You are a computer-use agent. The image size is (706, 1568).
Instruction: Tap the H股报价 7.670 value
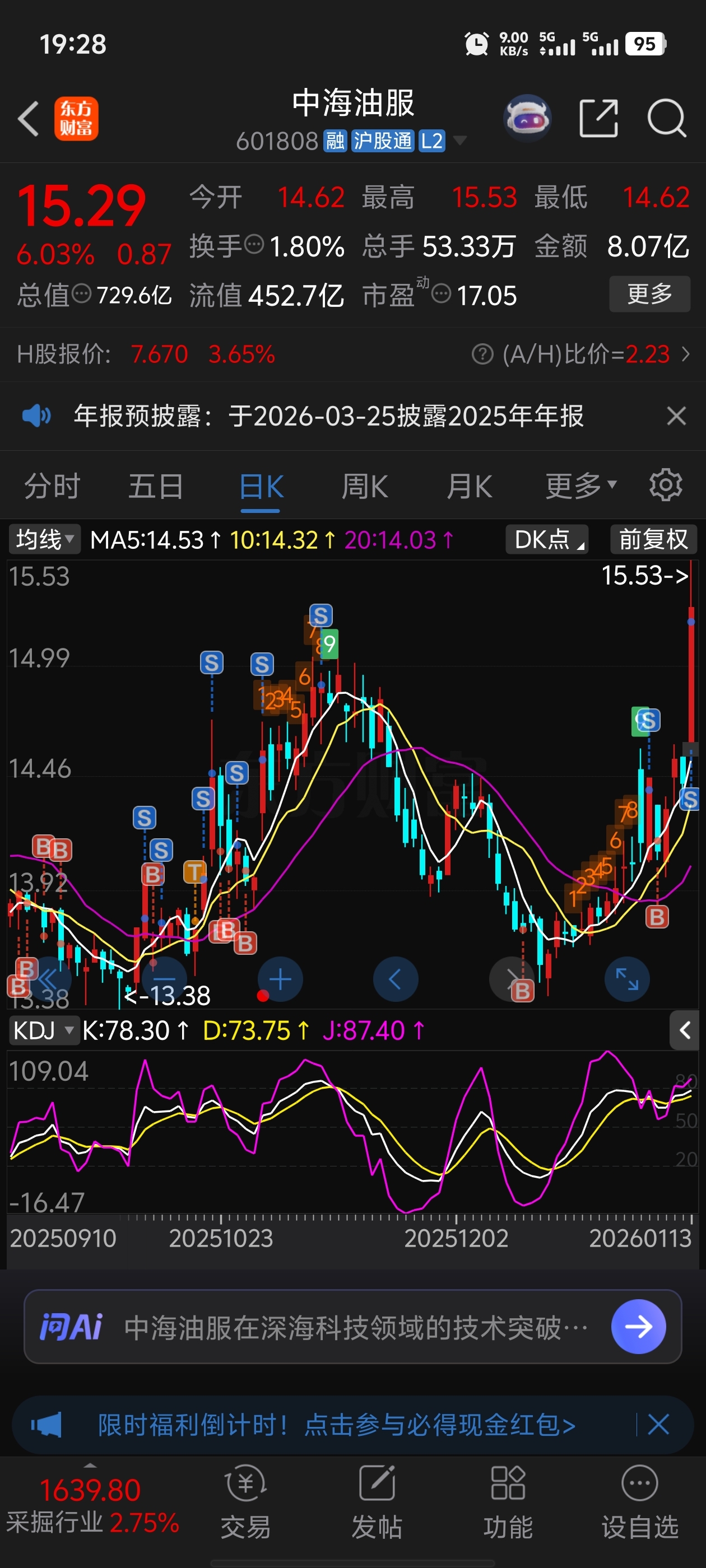160,354
